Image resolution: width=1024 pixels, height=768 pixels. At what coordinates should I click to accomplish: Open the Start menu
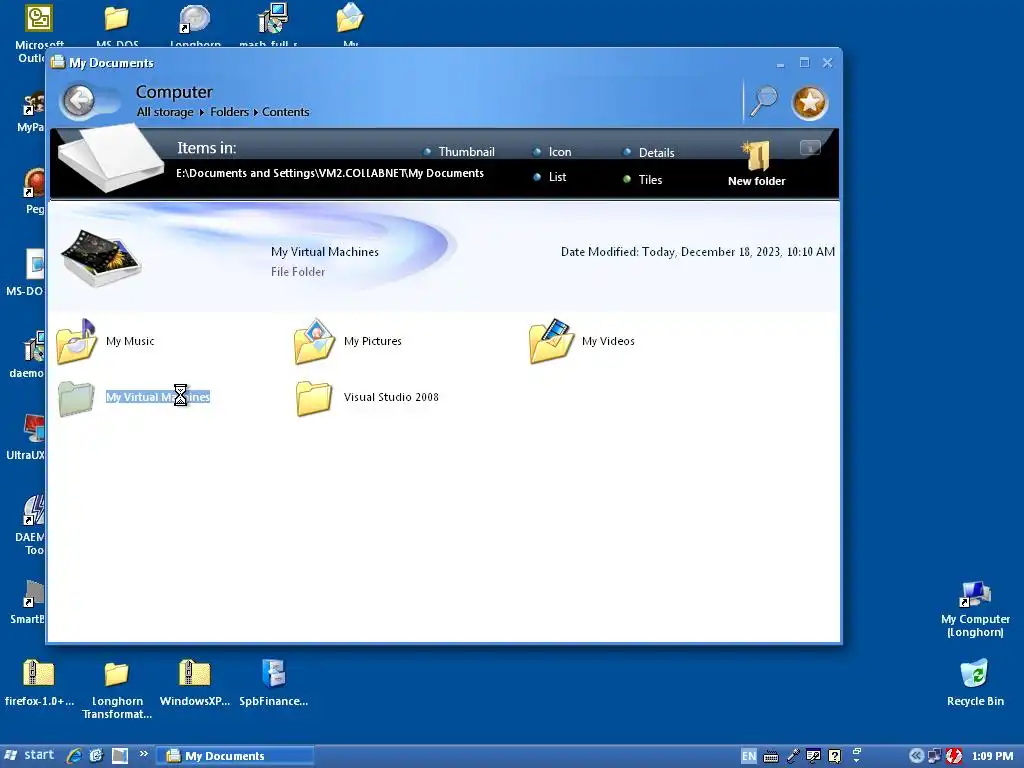tap(29, 755)
